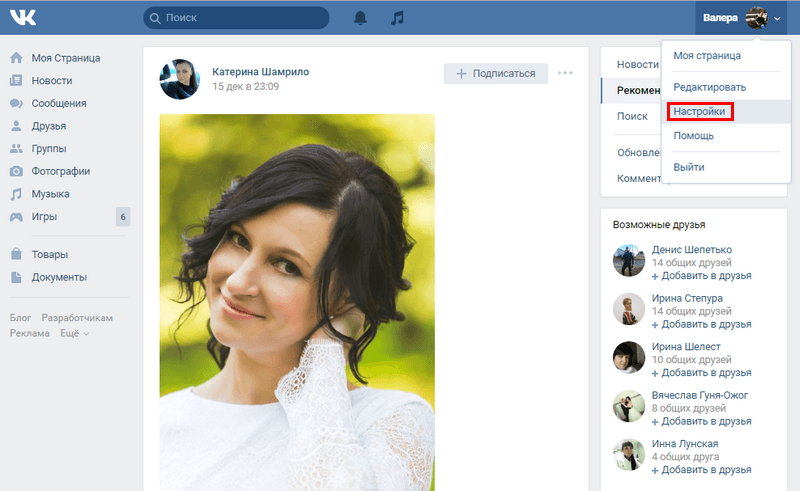The image size is (800, 491).
Task: Add Инна Лунская to friends
Action: point(702,470)
